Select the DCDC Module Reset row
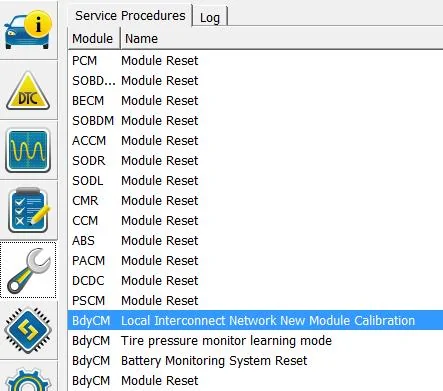This screenshot has width=443, height=391. pos(255,281)
